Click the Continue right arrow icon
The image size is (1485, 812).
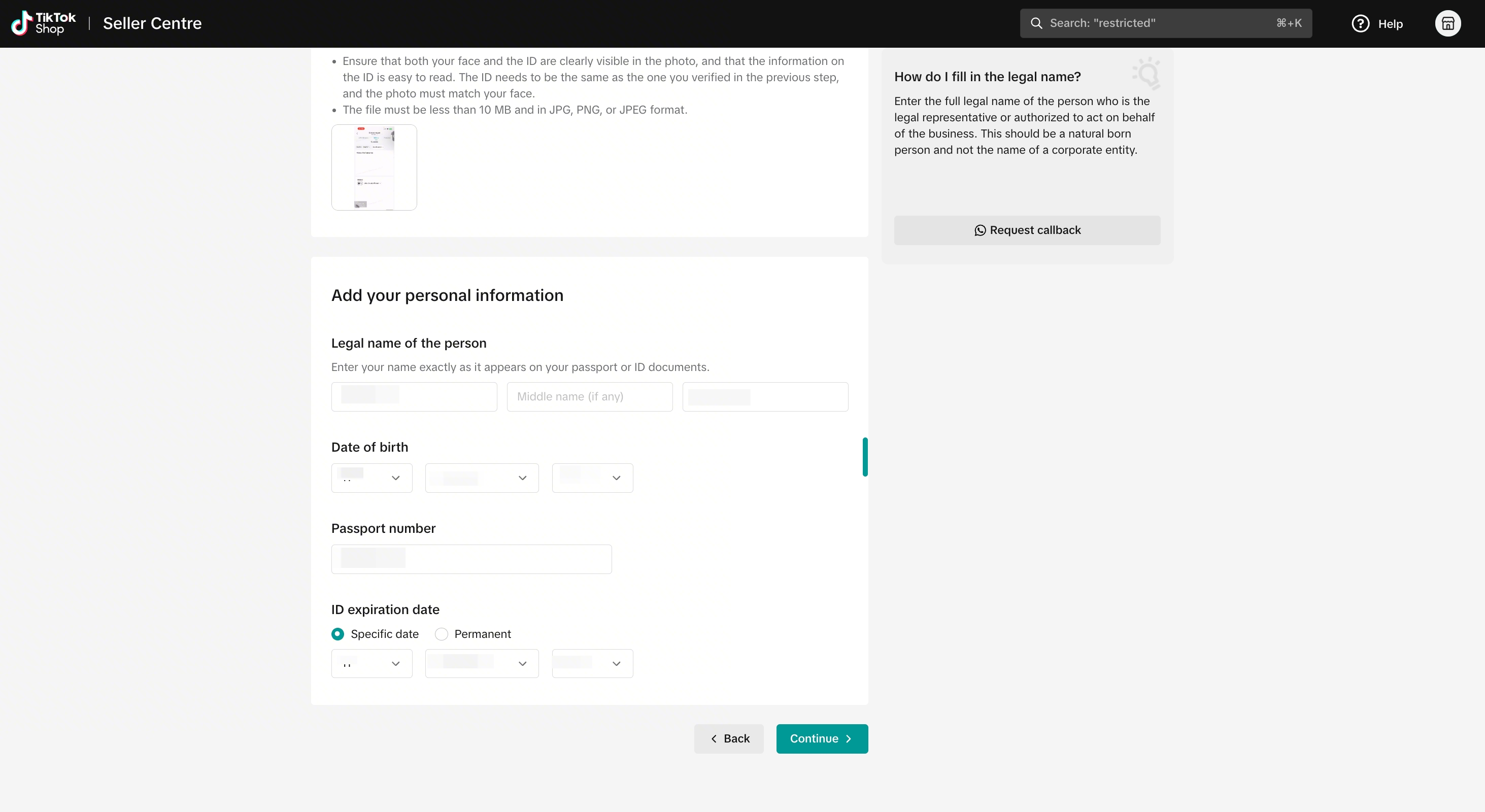848,739
